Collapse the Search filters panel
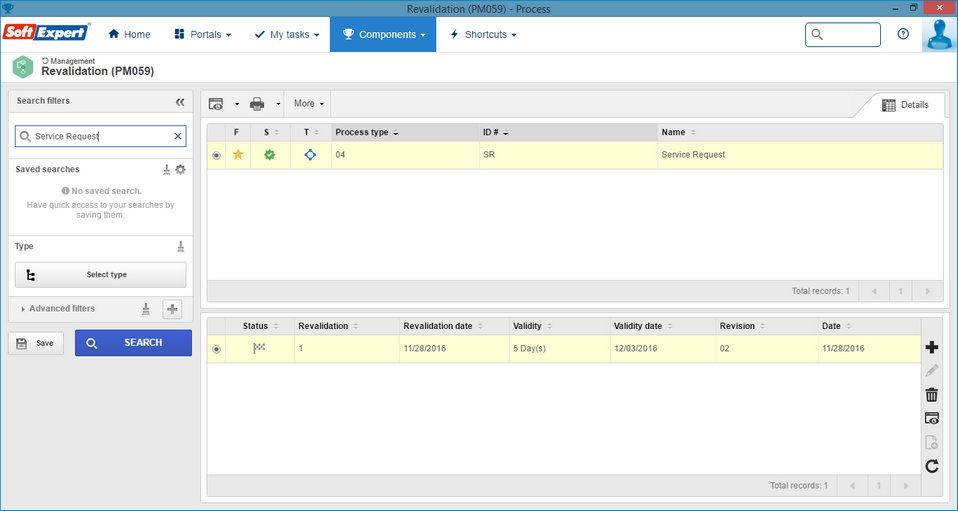958x511 pixels. pyautogui.click(x=180, y=101)
